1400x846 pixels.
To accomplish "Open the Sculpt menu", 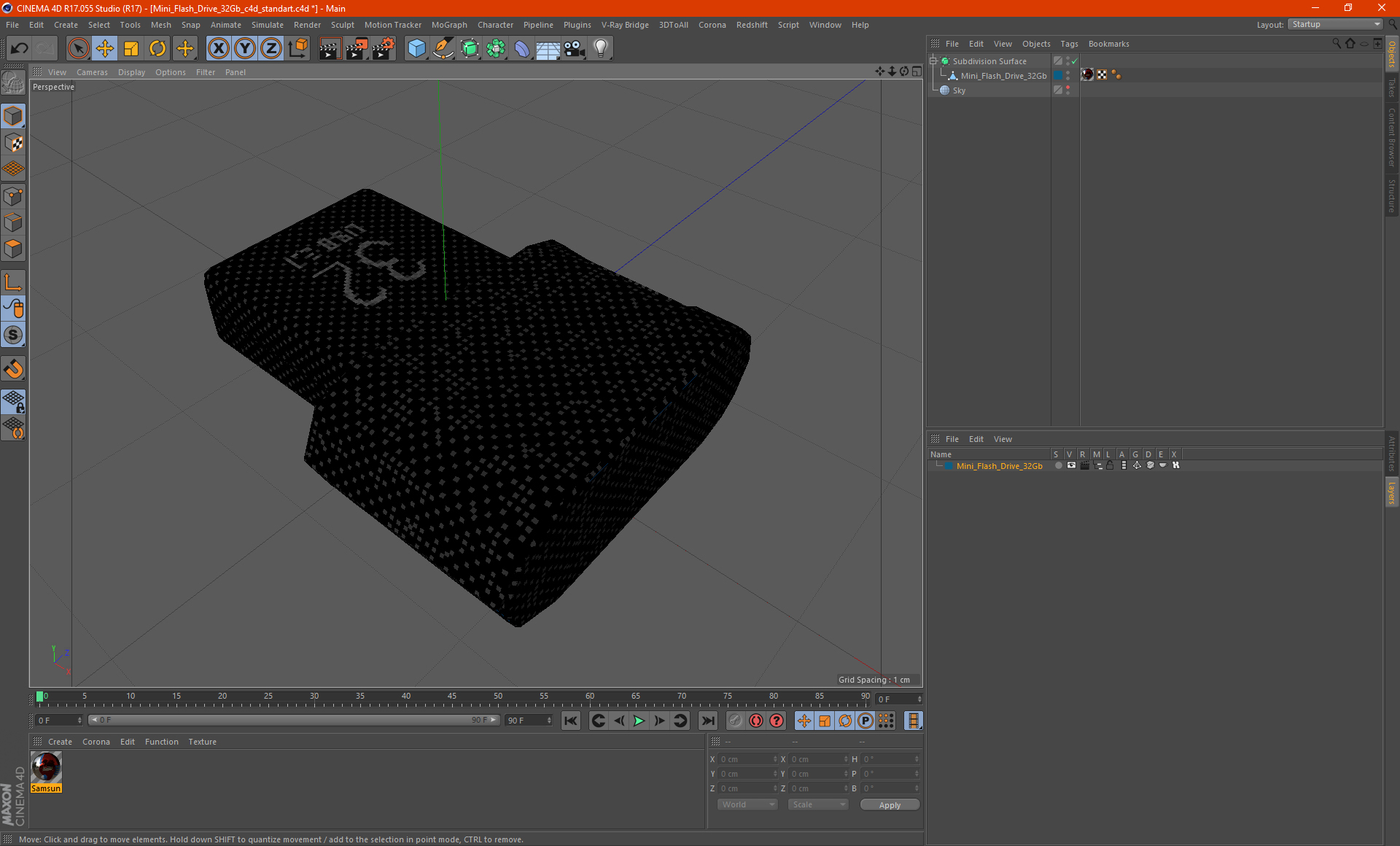I will [x=342, y=25].
